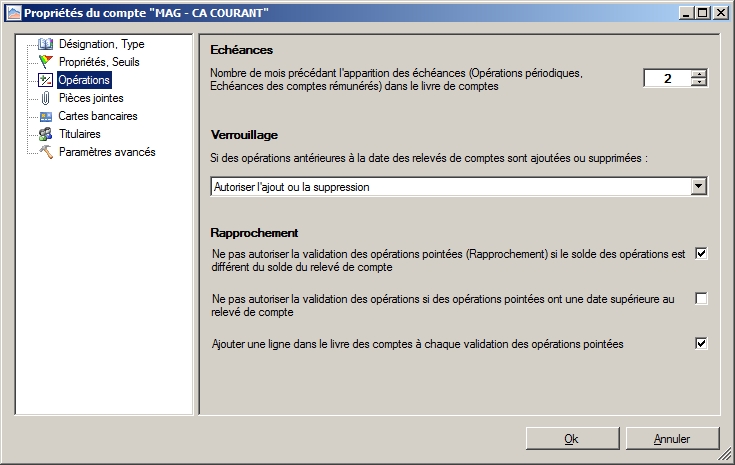Screen dimensions: 735x465
Task: Click the Titulaires people icon
Action: click(x=45, y=134)
